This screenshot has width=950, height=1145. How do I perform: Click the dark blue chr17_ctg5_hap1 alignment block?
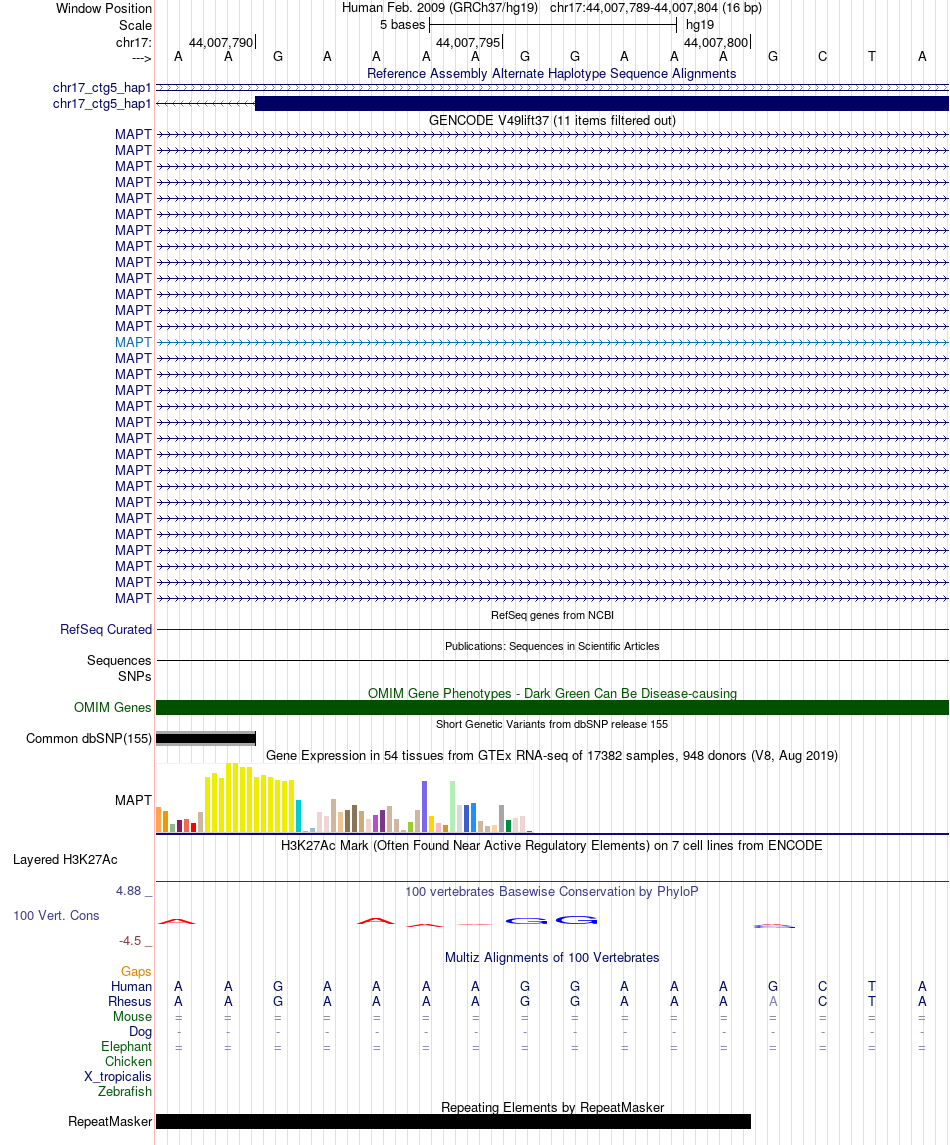click(x=602, y=104)
